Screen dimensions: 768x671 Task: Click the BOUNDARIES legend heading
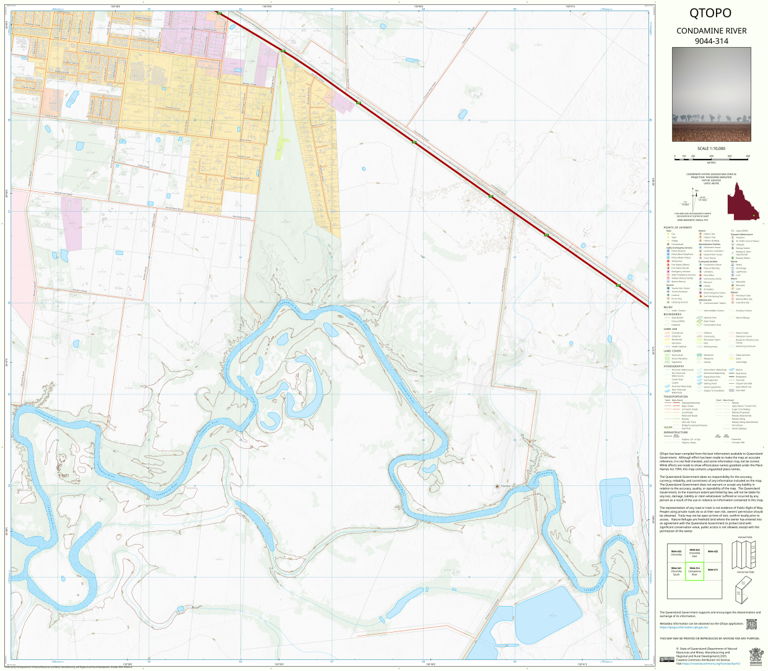click(672, 314)
